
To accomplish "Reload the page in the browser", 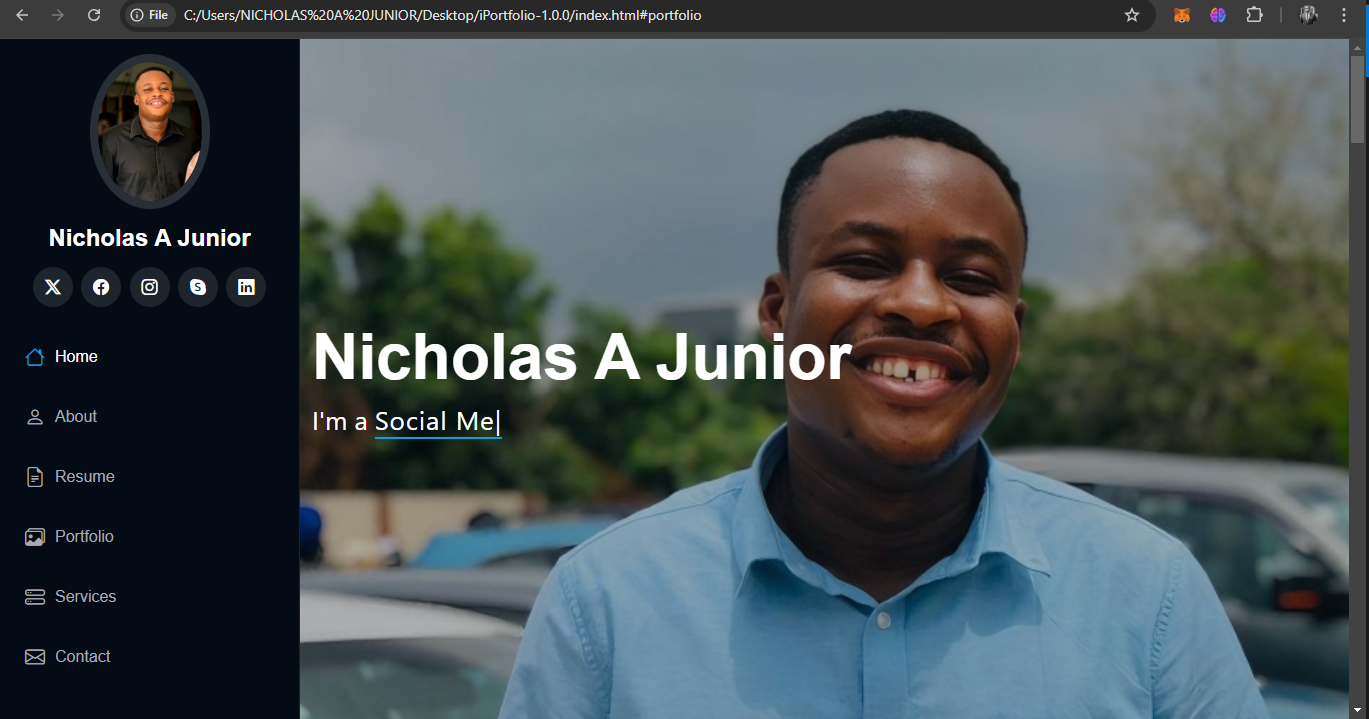I will [94, 15].
